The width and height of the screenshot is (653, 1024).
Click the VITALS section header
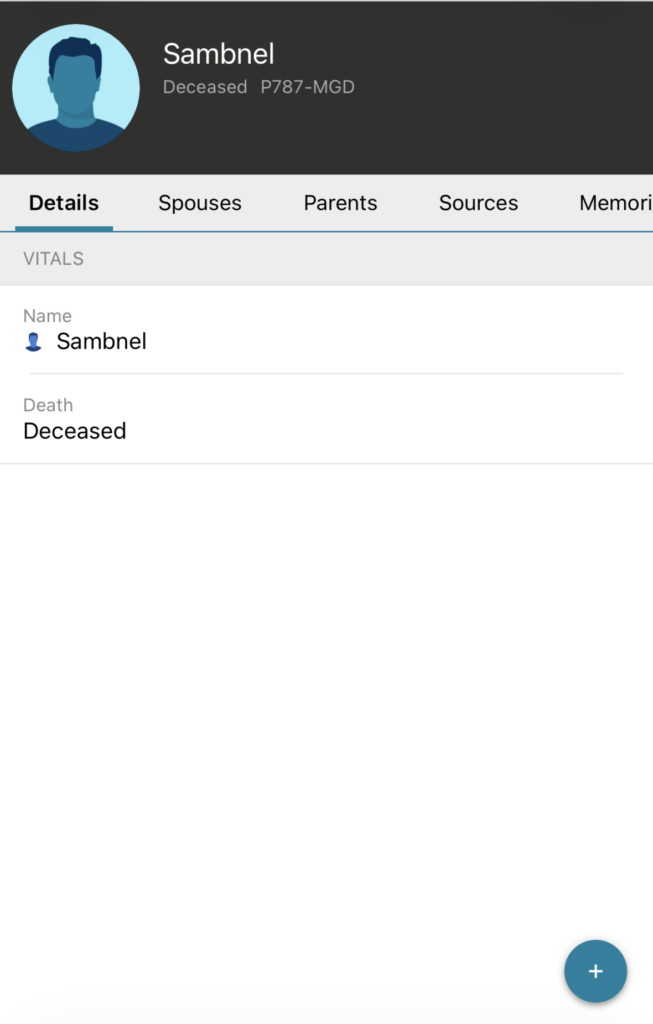[54, 259]
